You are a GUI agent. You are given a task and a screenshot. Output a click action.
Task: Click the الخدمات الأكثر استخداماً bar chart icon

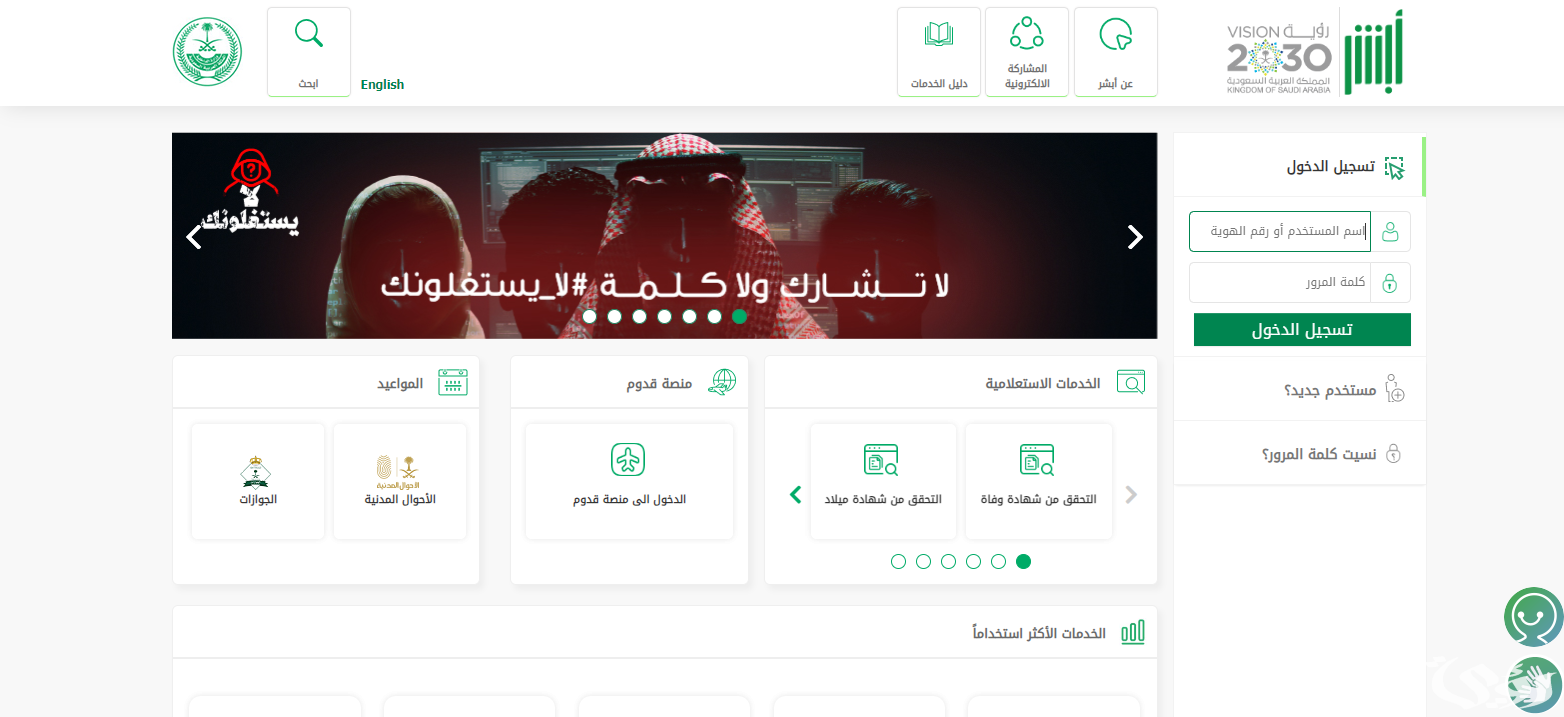pos(1133,632)
